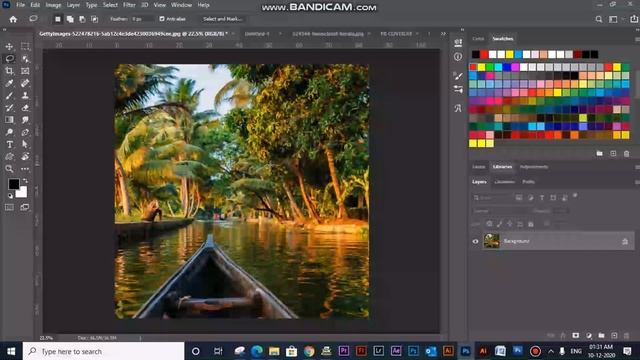Switch to the Adjustments panel tab
This screenshot has height=360, width=640.
[x=534, y=167]
